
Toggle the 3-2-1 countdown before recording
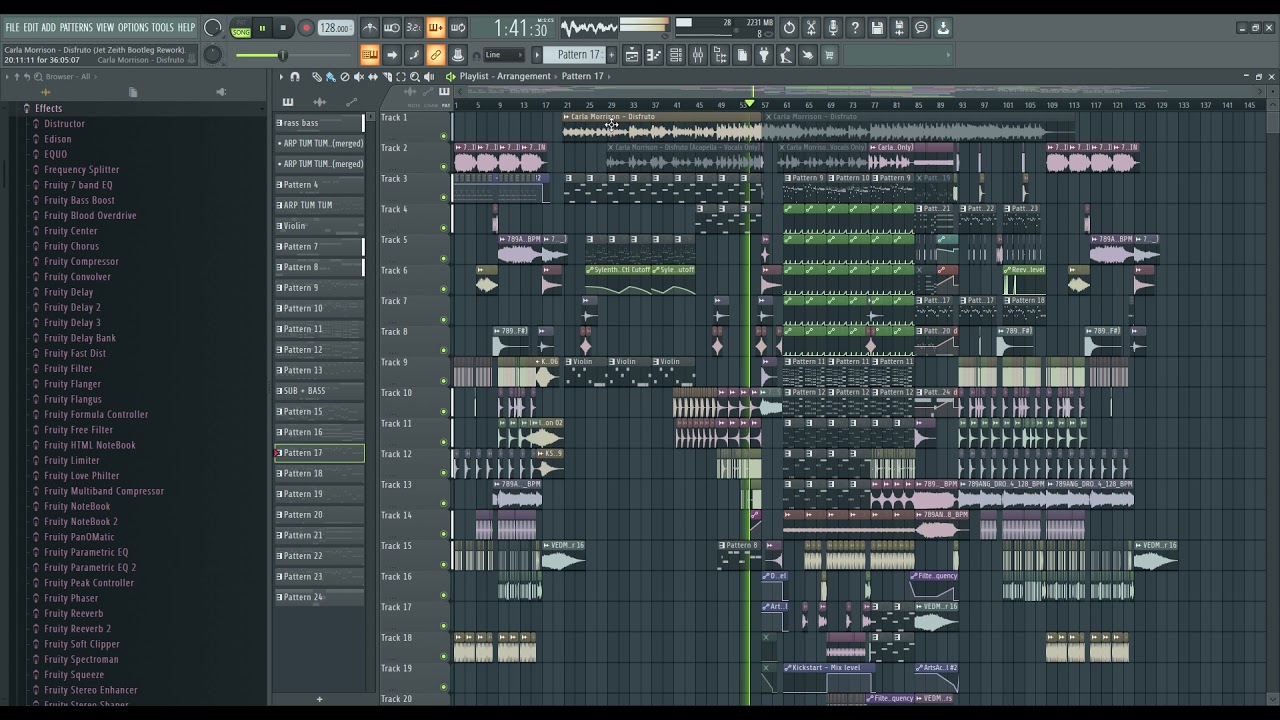(414, 27)
